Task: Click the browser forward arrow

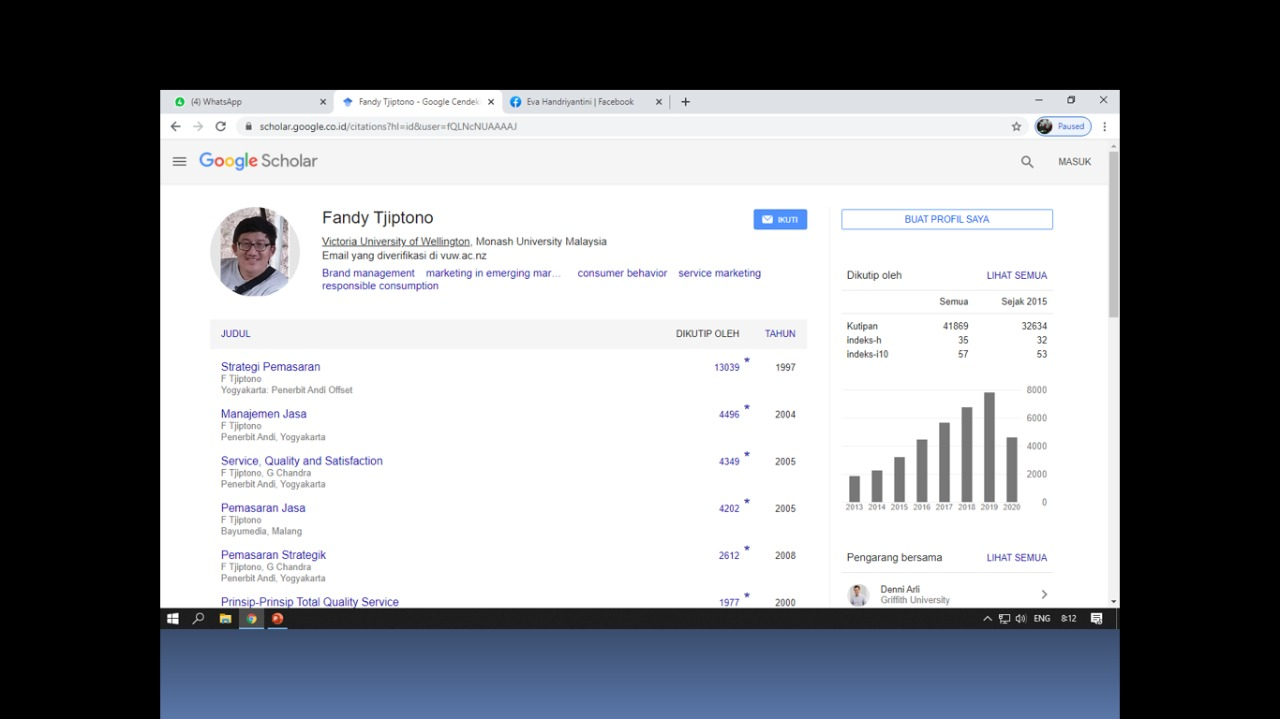Action: tap(198, 127)
